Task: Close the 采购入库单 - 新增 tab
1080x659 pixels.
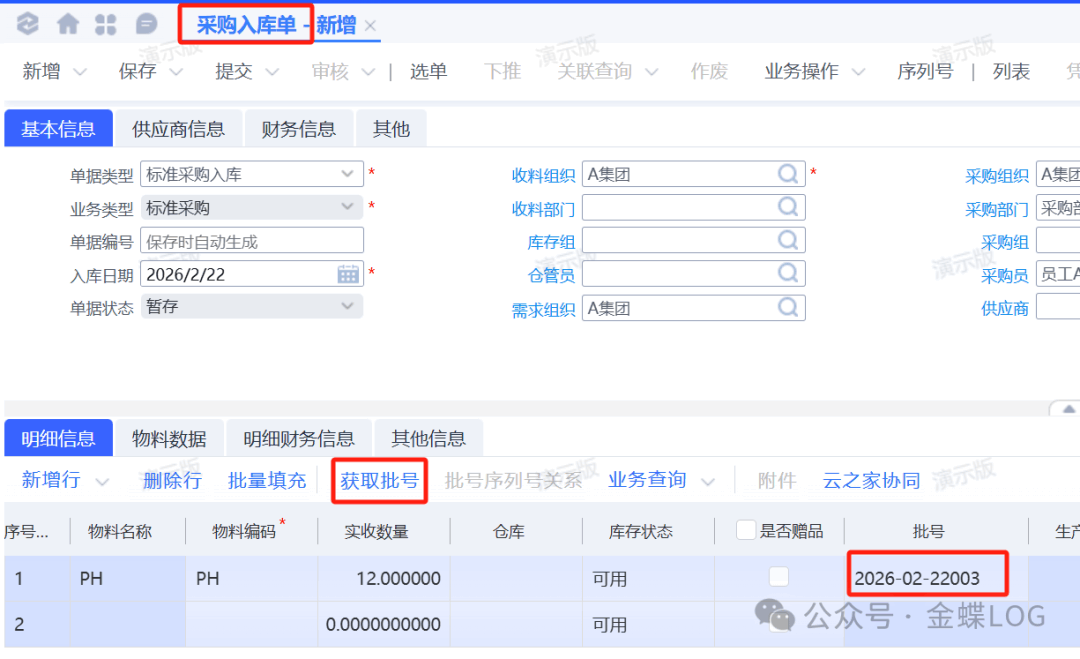Action: [x=370, y=26]
